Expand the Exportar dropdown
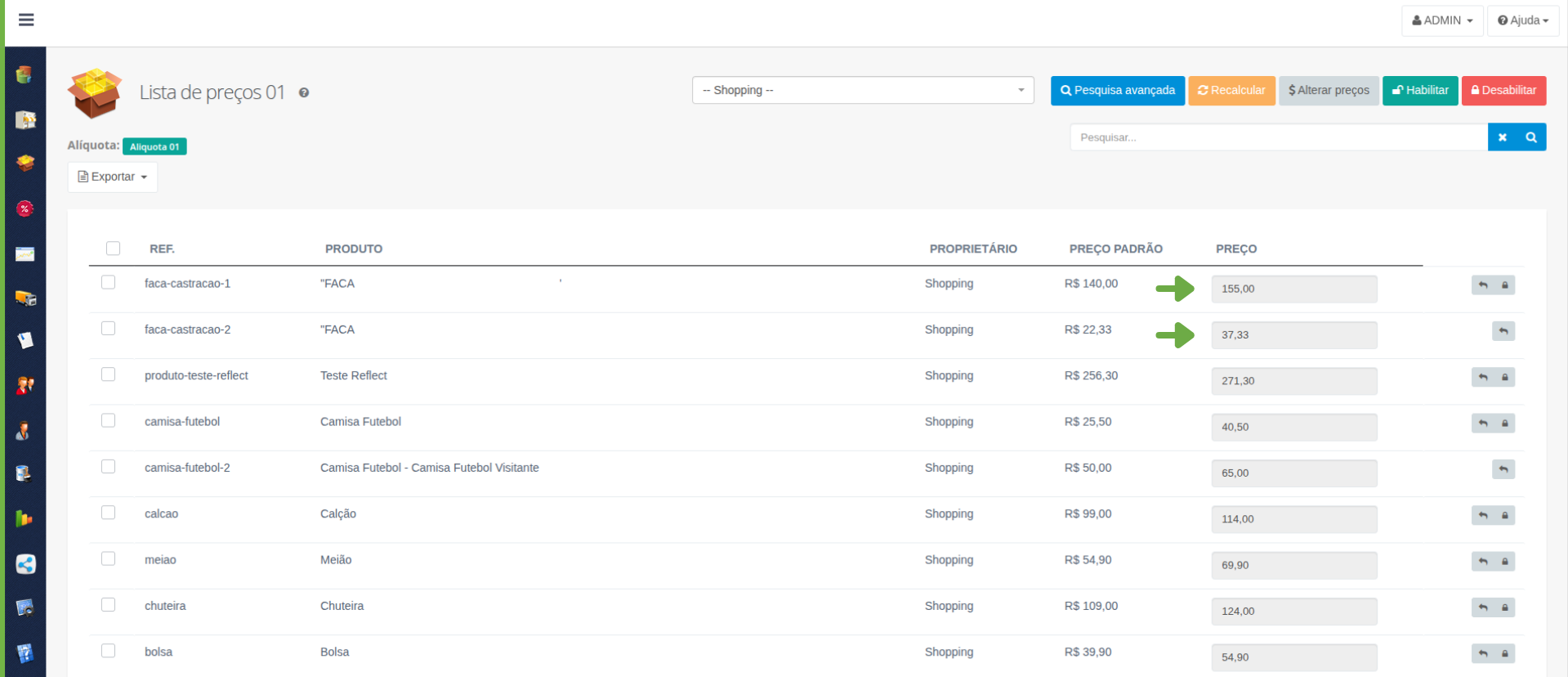 (113, 177)
